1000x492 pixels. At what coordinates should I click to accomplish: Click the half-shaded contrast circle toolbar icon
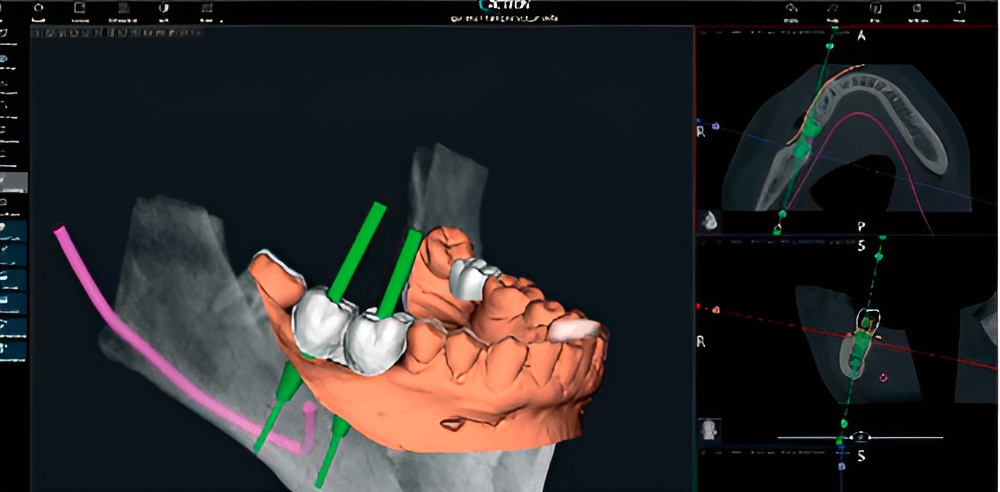click(x=165, y=8)
